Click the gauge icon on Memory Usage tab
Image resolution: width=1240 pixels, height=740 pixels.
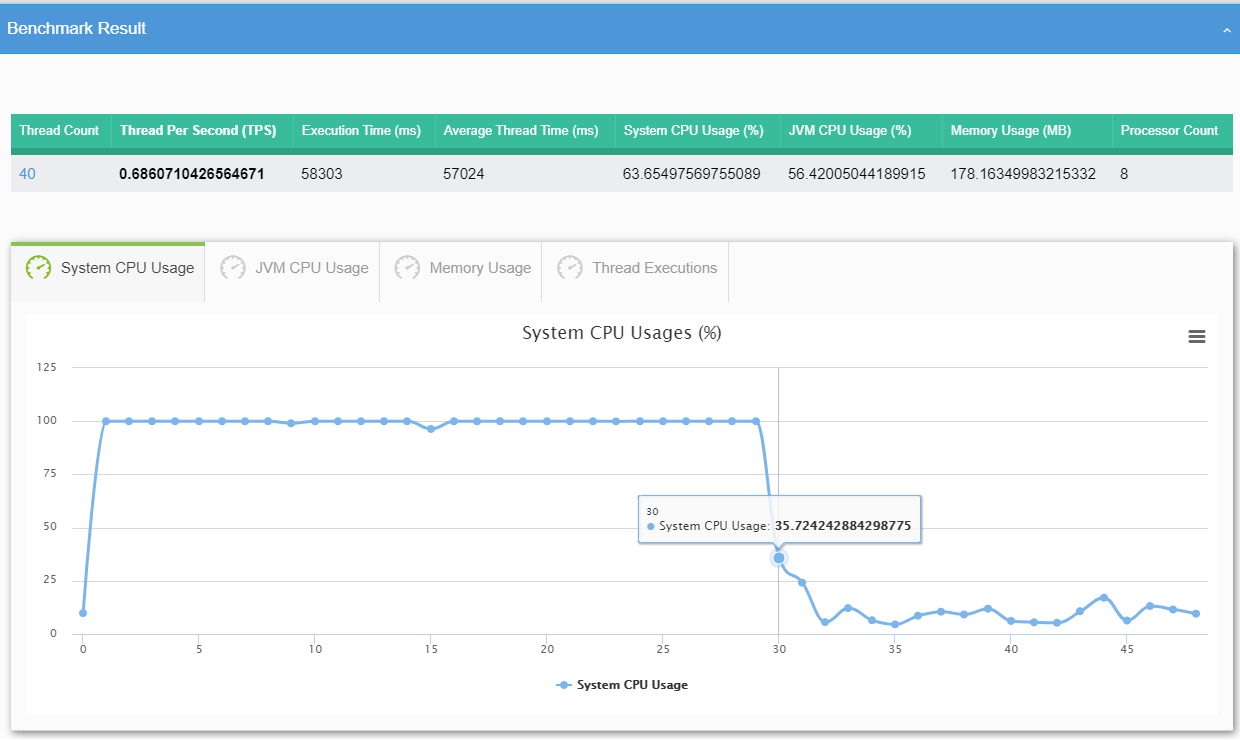407,268
